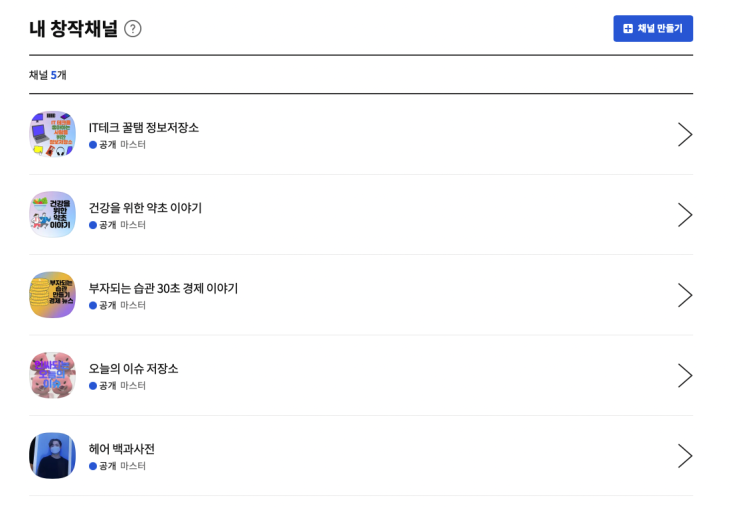Click the 내 창작채널 page heading
743x510 pixels.
pos(73,29)
